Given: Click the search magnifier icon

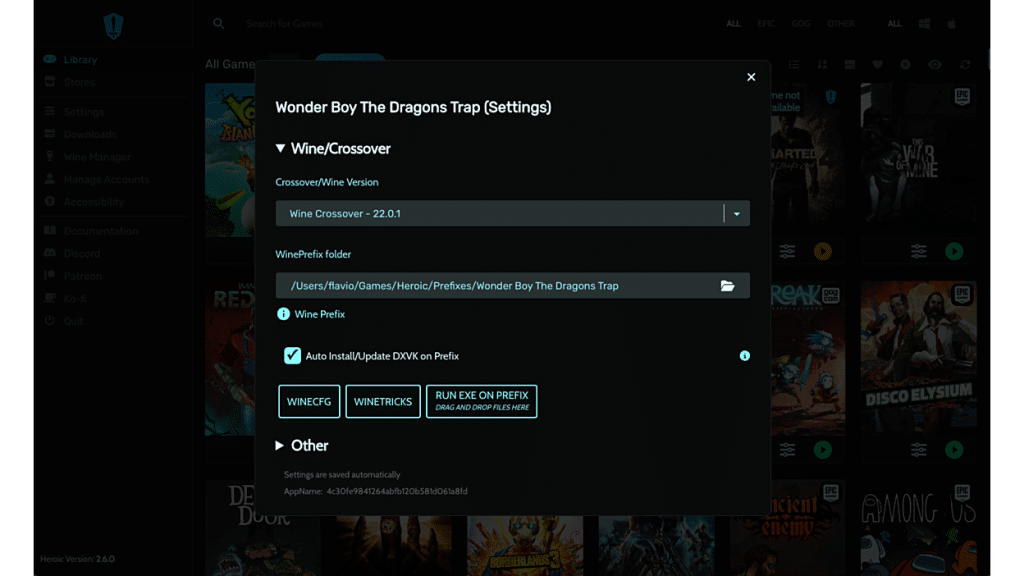Looking at the screenshot, I should tap(219, 24).
